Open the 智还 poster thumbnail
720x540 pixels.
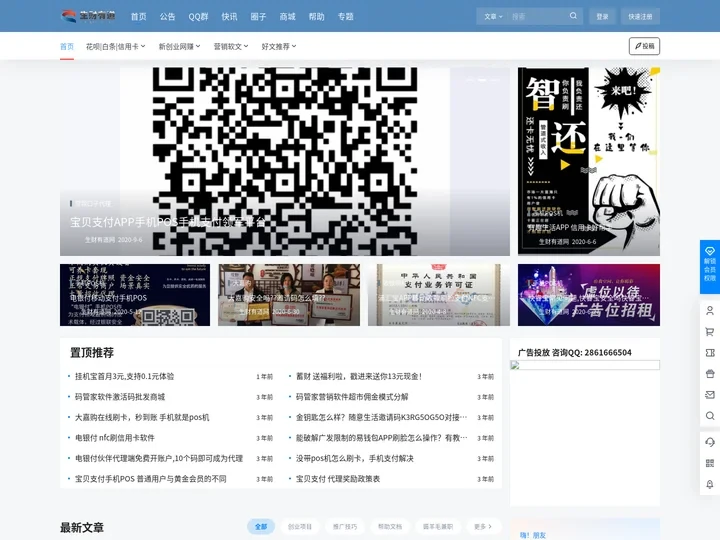(589, 161)
